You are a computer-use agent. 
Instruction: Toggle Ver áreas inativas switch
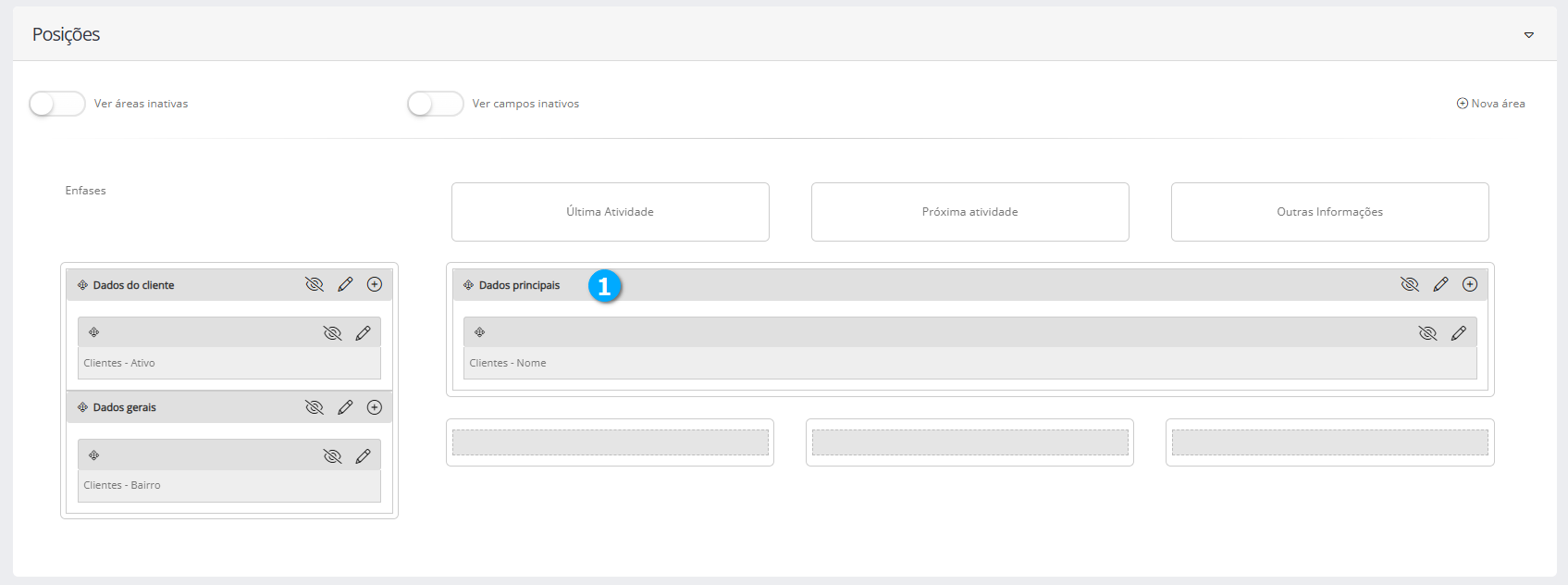(57, 104)
